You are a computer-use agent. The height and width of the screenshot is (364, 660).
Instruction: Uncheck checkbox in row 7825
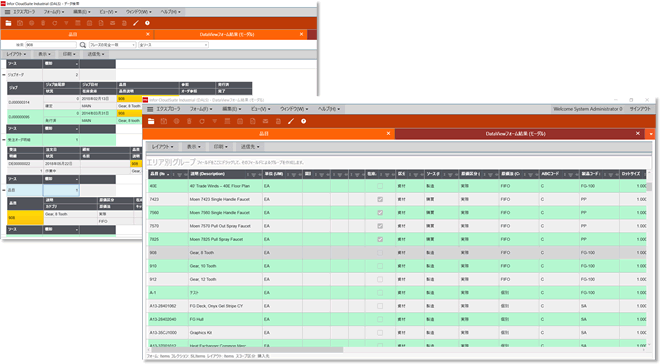(380, 239)
